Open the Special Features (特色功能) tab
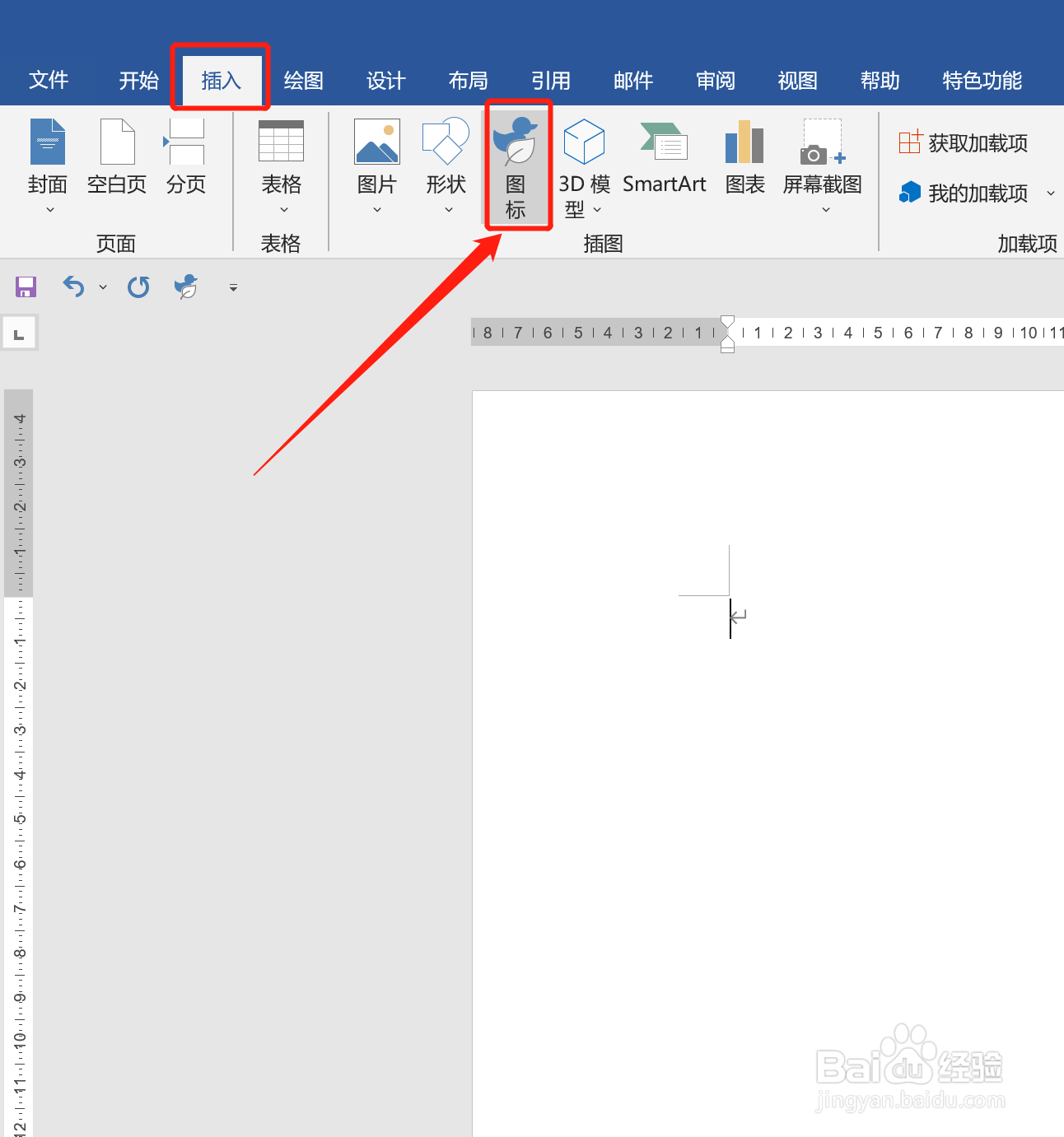 (982, 81)
